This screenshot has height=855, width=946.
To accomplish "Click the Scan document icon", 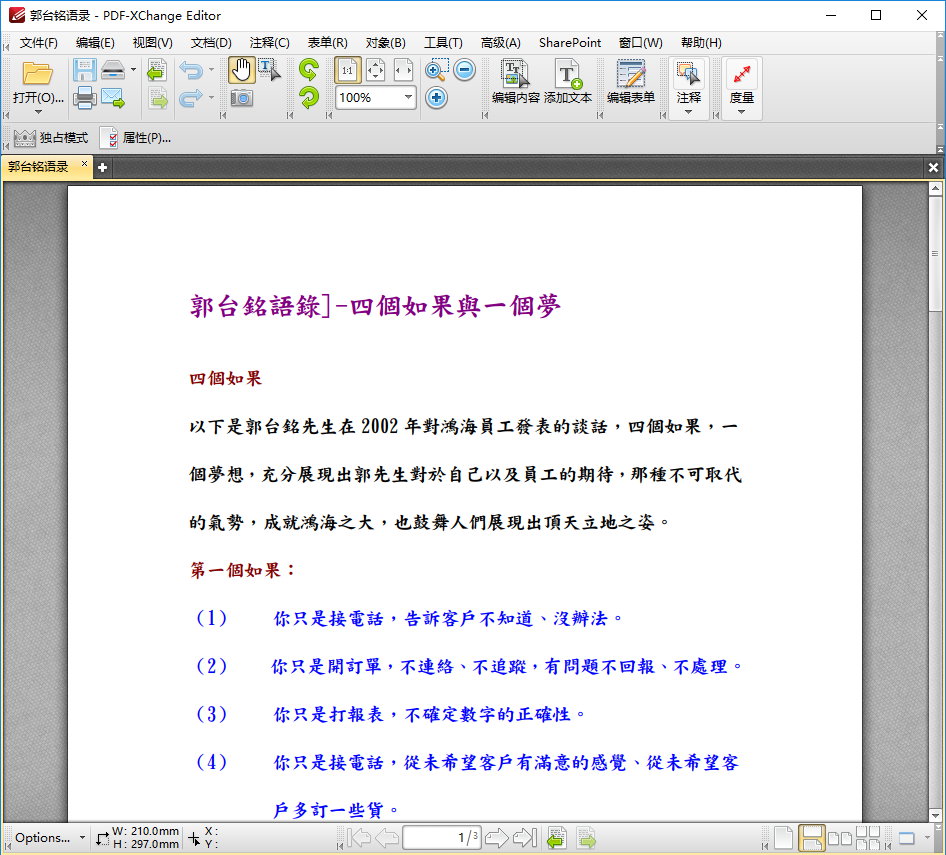I will pyautogui.click(x=113, y=71).
